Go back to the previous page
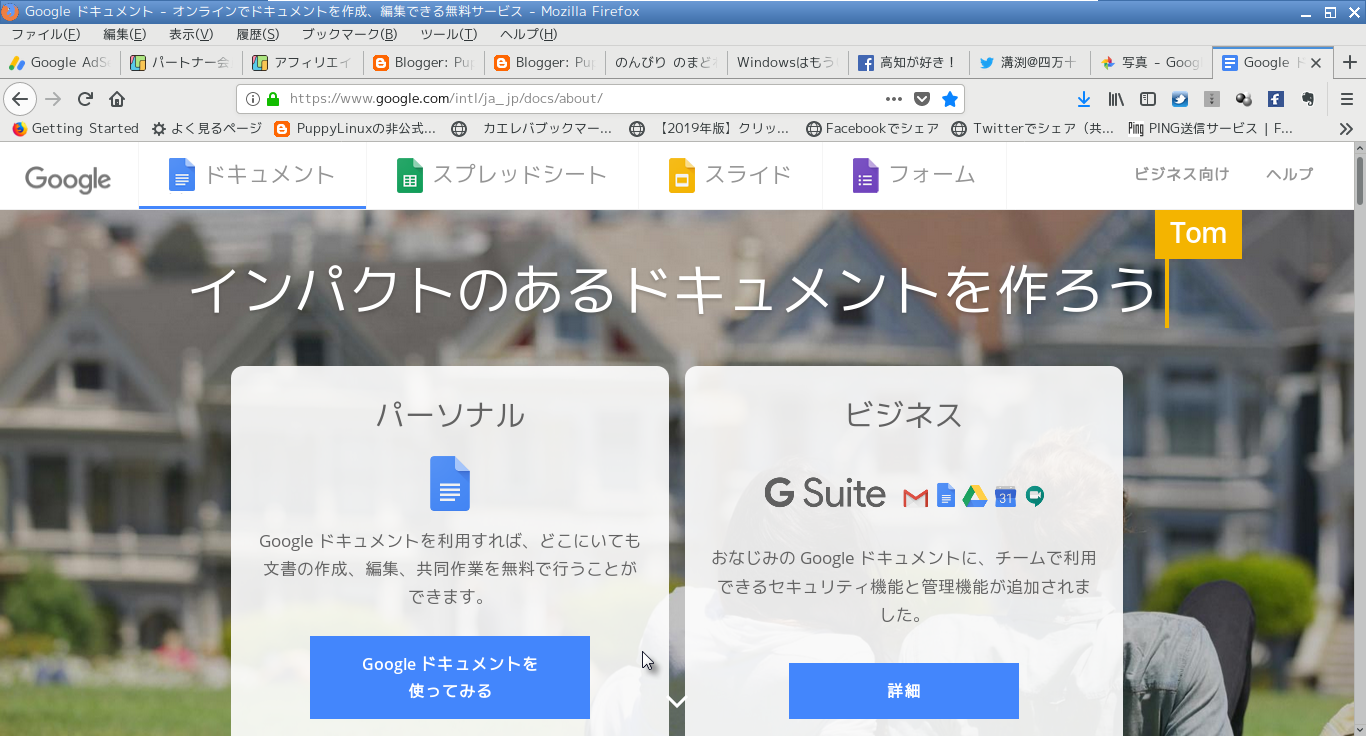The image size is (1366, 736). (x=20, y=99)
